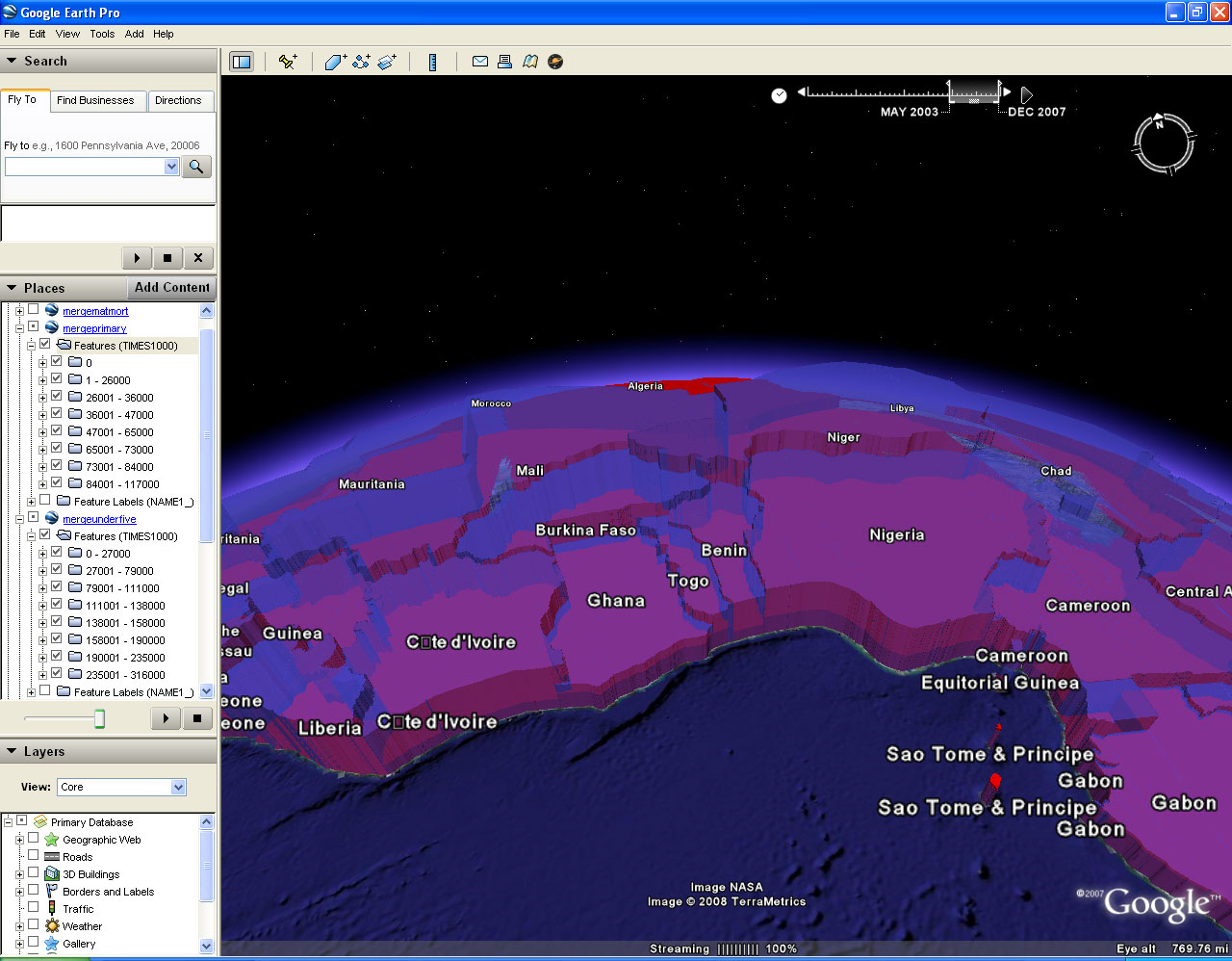Add a path from the toolbar
The height and width of the screenshot is (961, 1232).
(x=361, y=62)
